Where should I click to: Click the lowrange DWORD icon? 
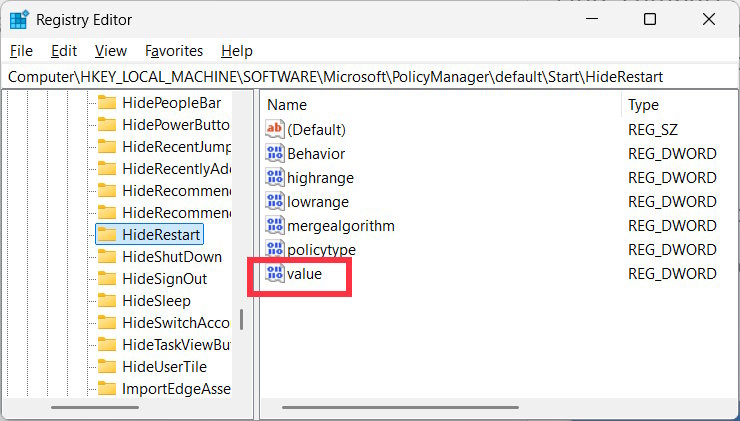275,202
